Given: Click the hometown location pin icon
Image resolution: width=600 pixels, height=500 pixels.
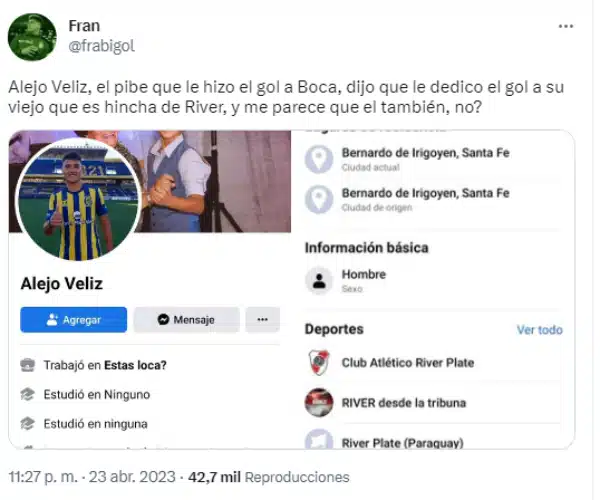Looking at the screenshot, I should tap(319, 199).
